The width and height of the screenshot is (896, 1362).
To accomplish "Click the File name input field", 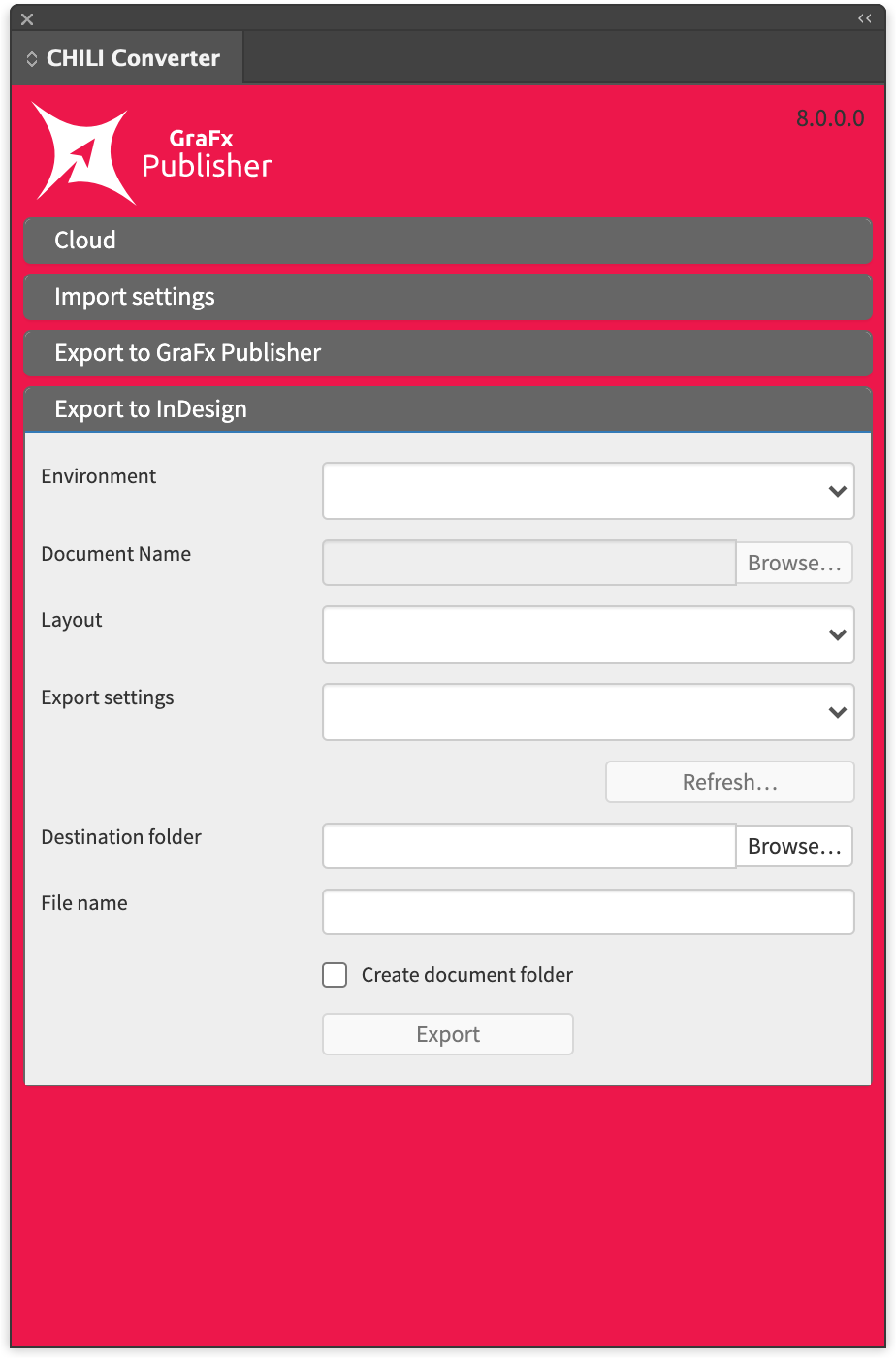I will 589,912.
